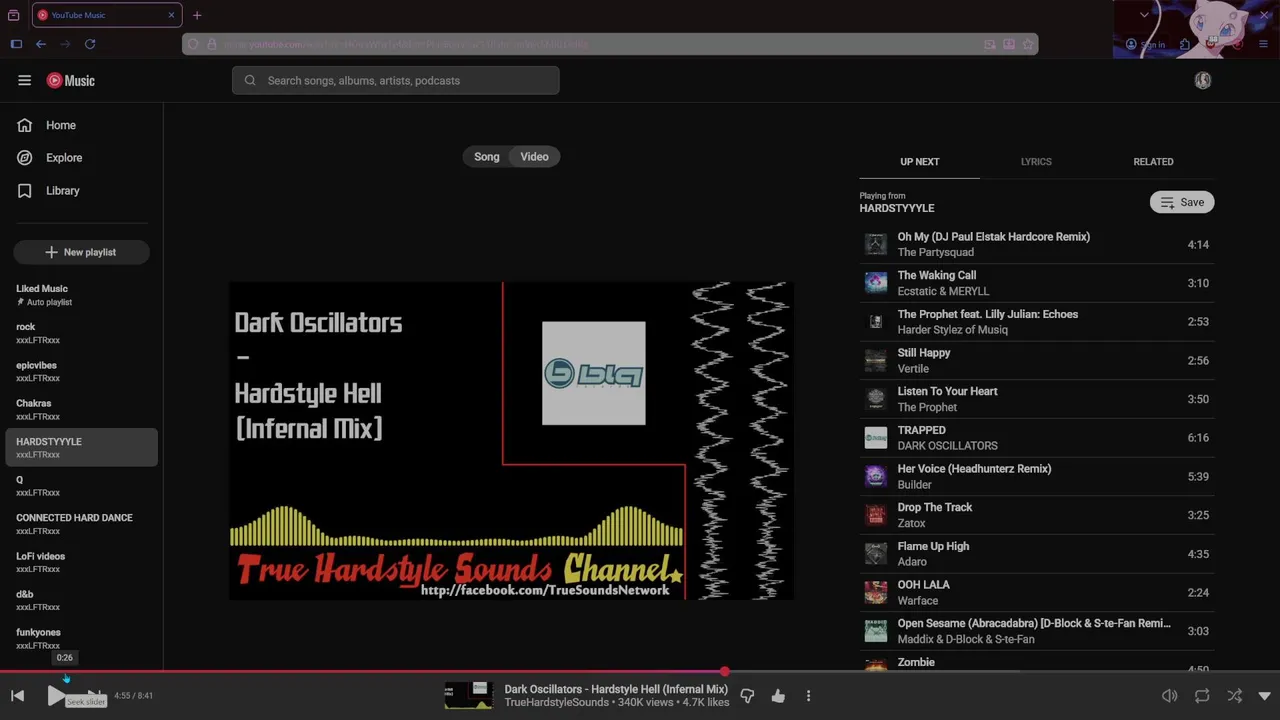
Task: Reload the browser page
Action: coord(90,44)
